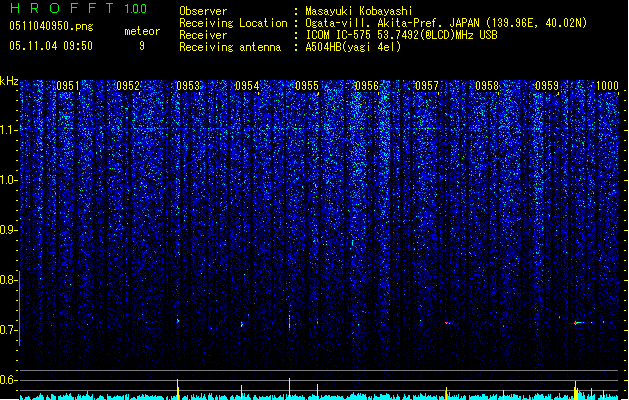Click the 0954 time marker
This screenshot has height=400, width=629.
coord(247,86)
